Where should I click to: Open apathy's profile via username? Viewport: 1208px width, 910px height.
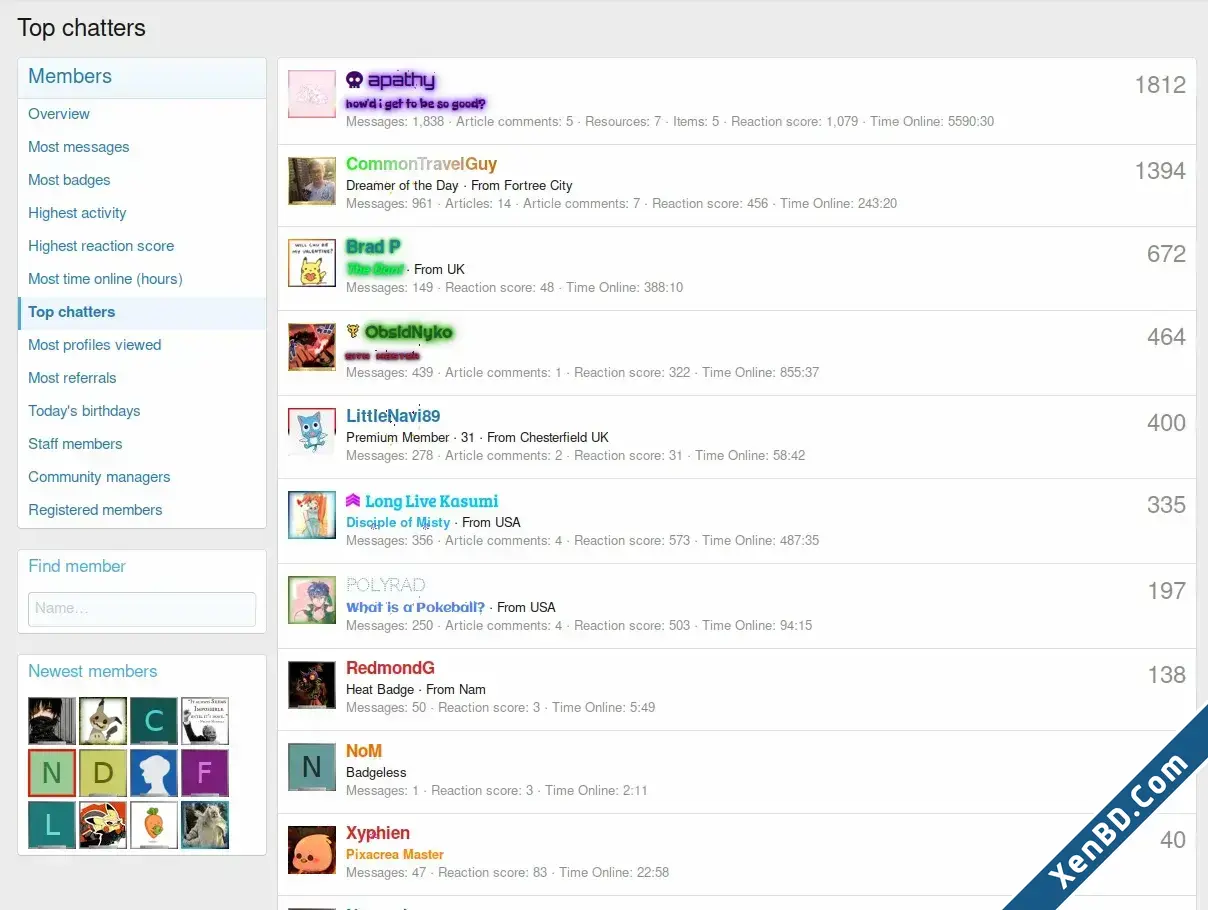point(401,80)
